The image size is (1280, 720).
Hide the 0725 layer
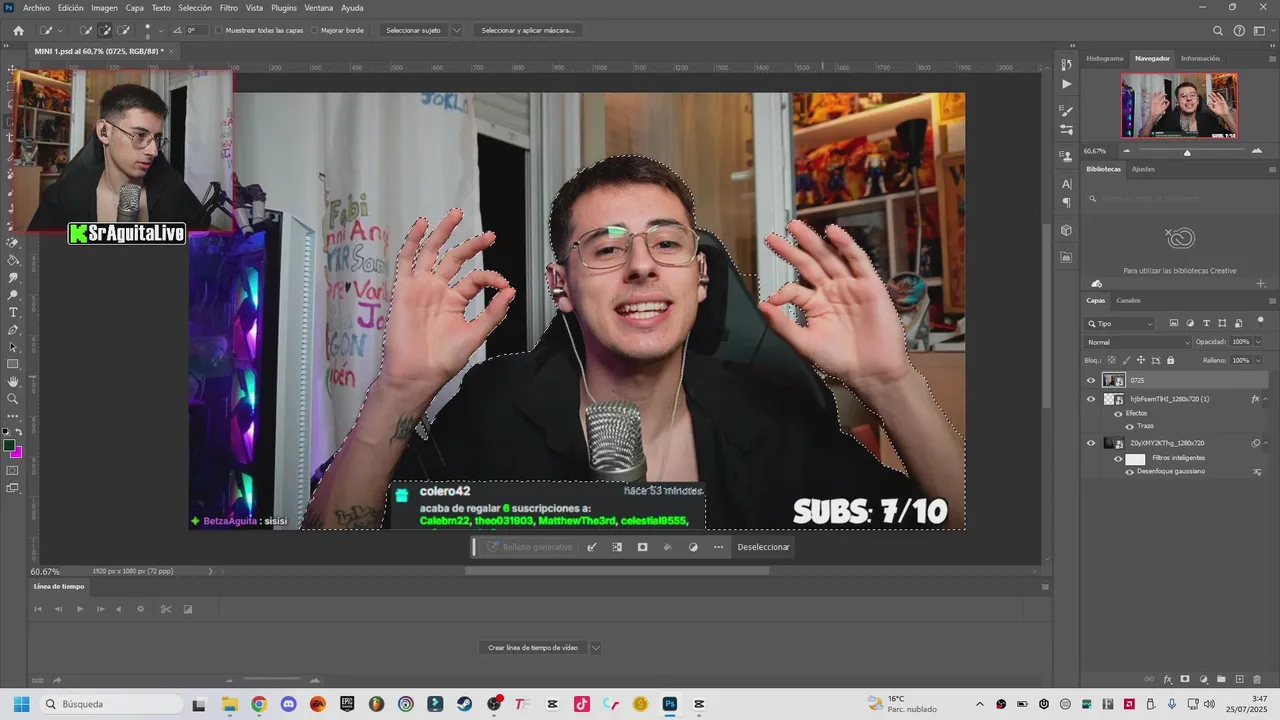coord(1091,380)
